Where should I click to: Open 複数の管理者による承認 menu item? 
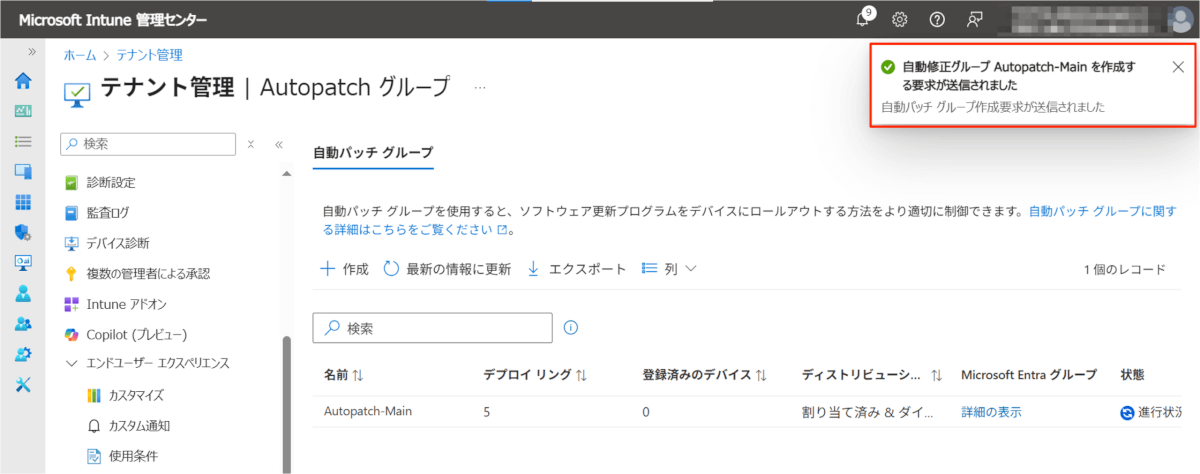(x=148, y=273)
